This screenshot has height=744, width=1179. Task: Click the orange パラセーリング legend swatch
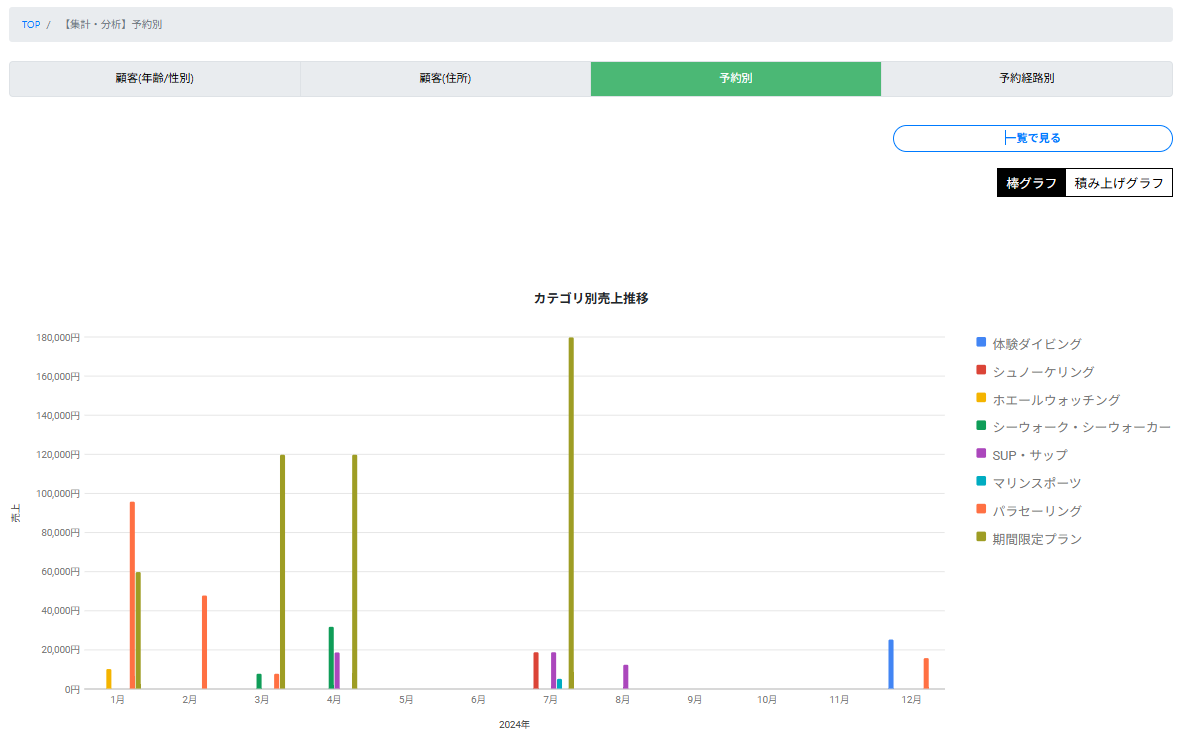(x=981, y=510)
